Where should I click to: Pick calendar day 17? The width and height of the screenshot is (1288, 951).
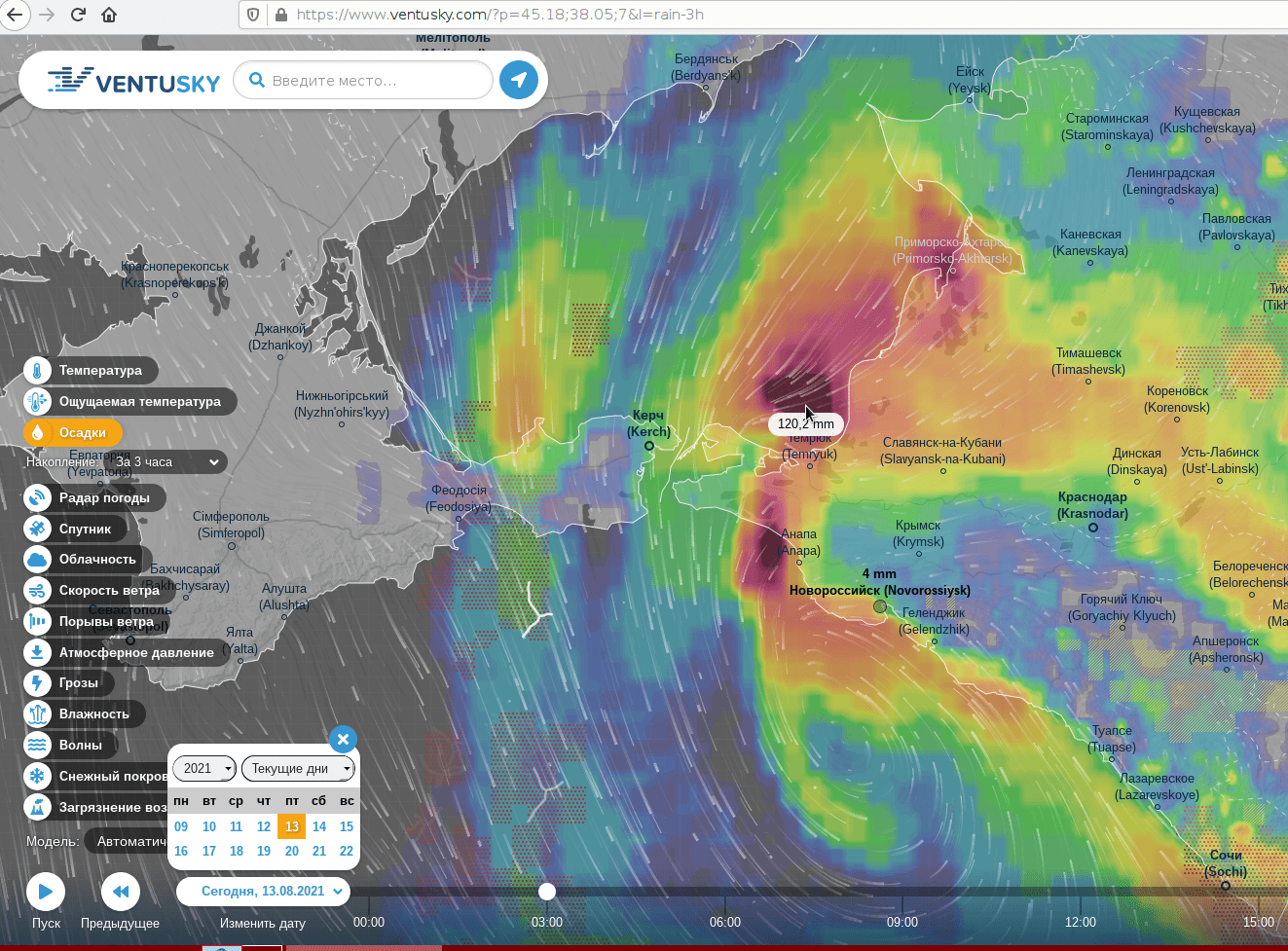209,851
